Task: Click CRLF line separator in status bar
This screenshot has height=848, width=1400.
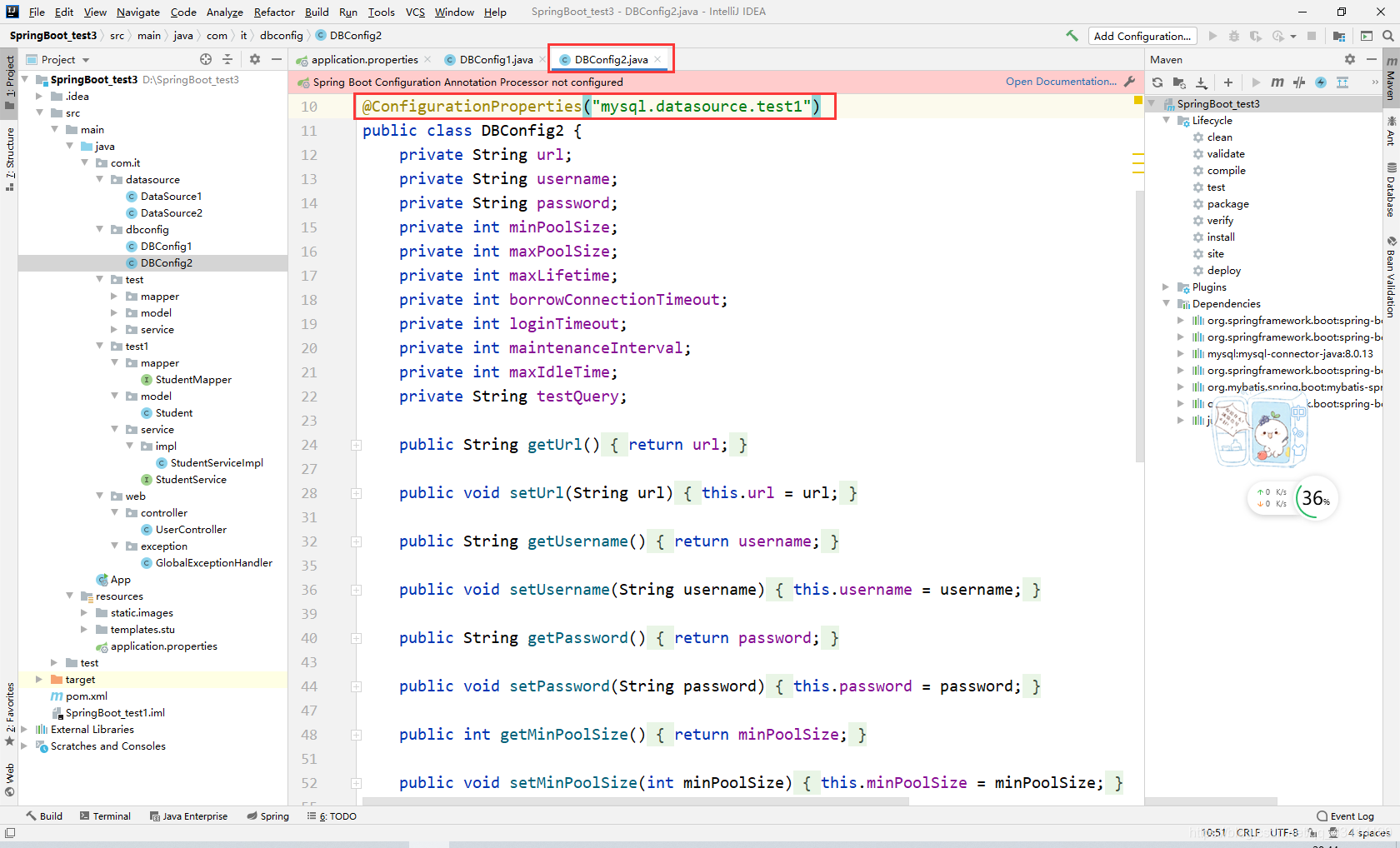Action: pos(1247,833)
